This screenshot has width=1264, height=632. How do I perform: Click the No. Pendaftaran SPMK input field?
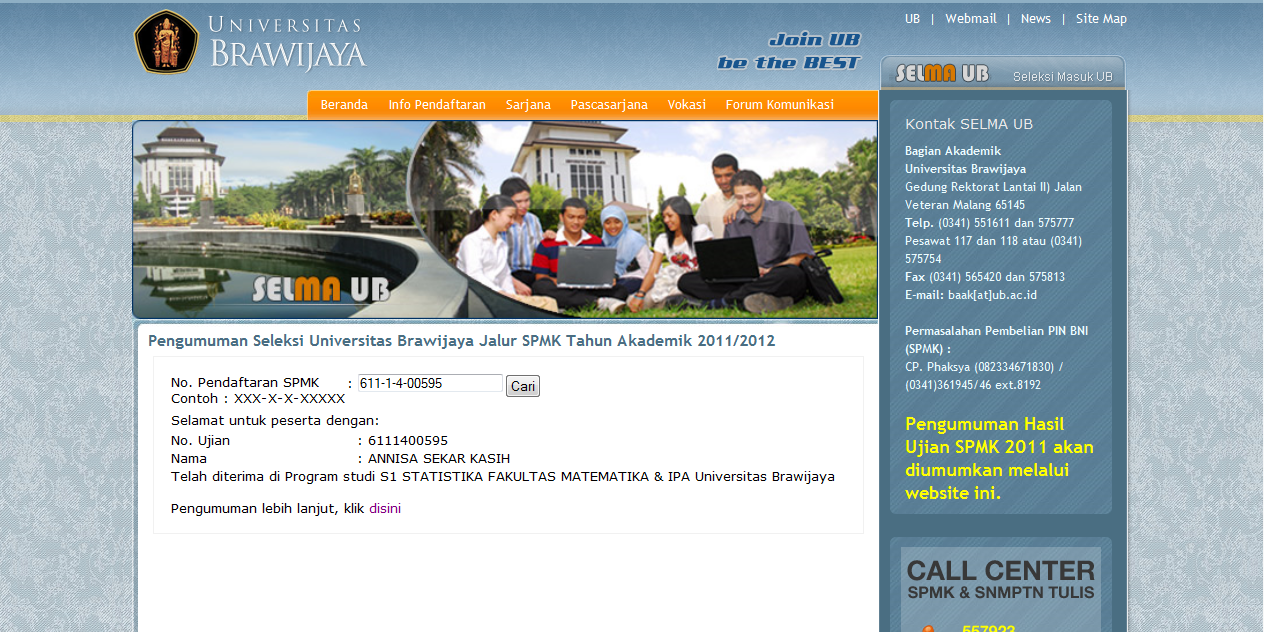click(430, 383)
